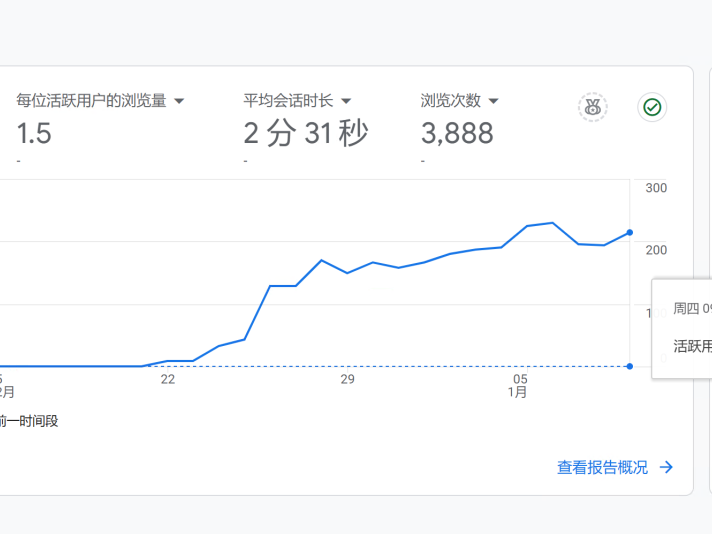The image size is (712, 534).
Task: Select the 浏览次数 3,888 metric tab
Action: (457, 132)
